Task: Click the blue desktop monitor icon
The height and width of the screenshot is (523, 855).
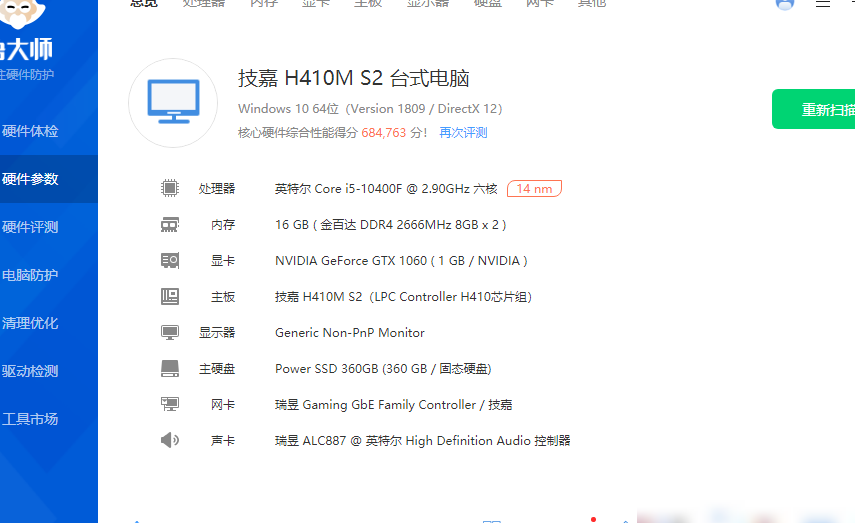Action: [173, 101]
